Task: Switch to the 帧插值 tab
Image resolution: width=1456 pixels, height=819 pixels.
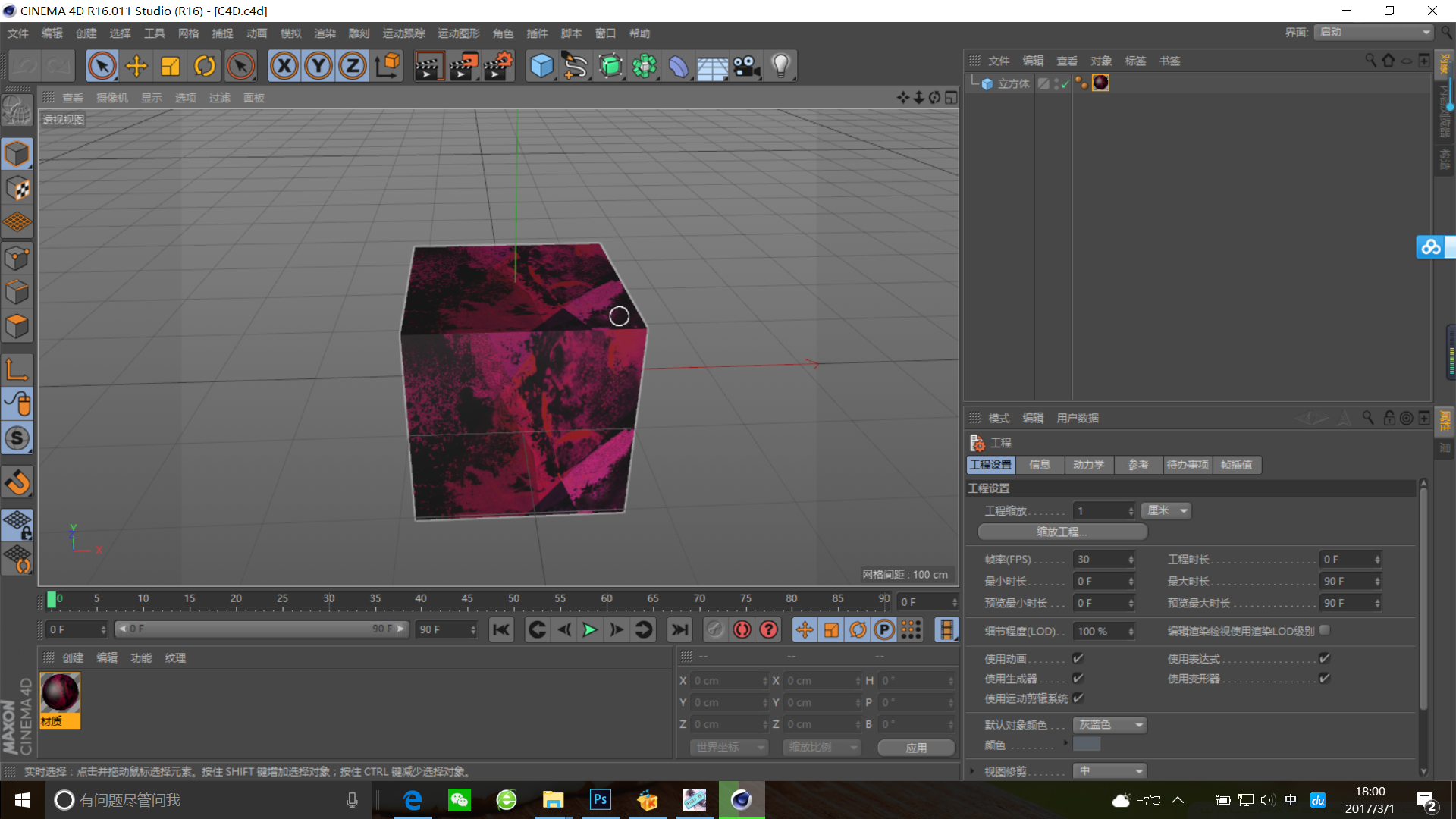Action: point(1237,465)
